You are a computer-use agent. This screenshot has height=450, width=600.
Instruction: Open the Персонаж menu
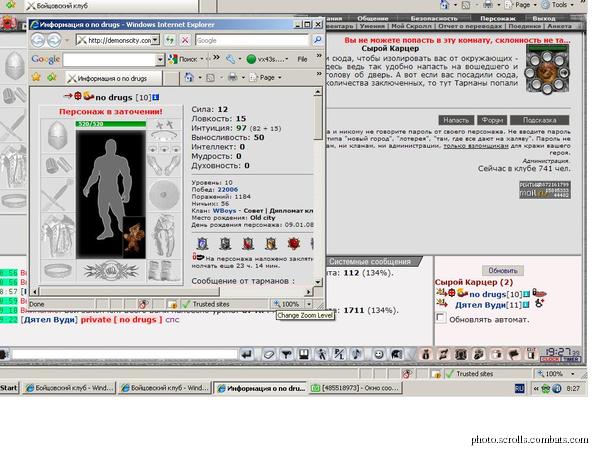point(498,18)
